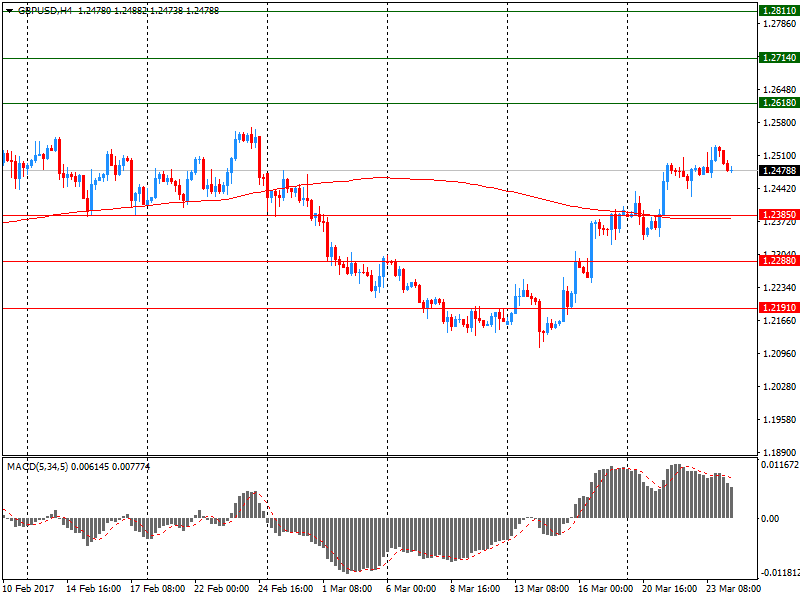This screenshot has height=600, width=800.
Task: Click the 20 Mar 16:00 time label
Action: pos(669,589)
